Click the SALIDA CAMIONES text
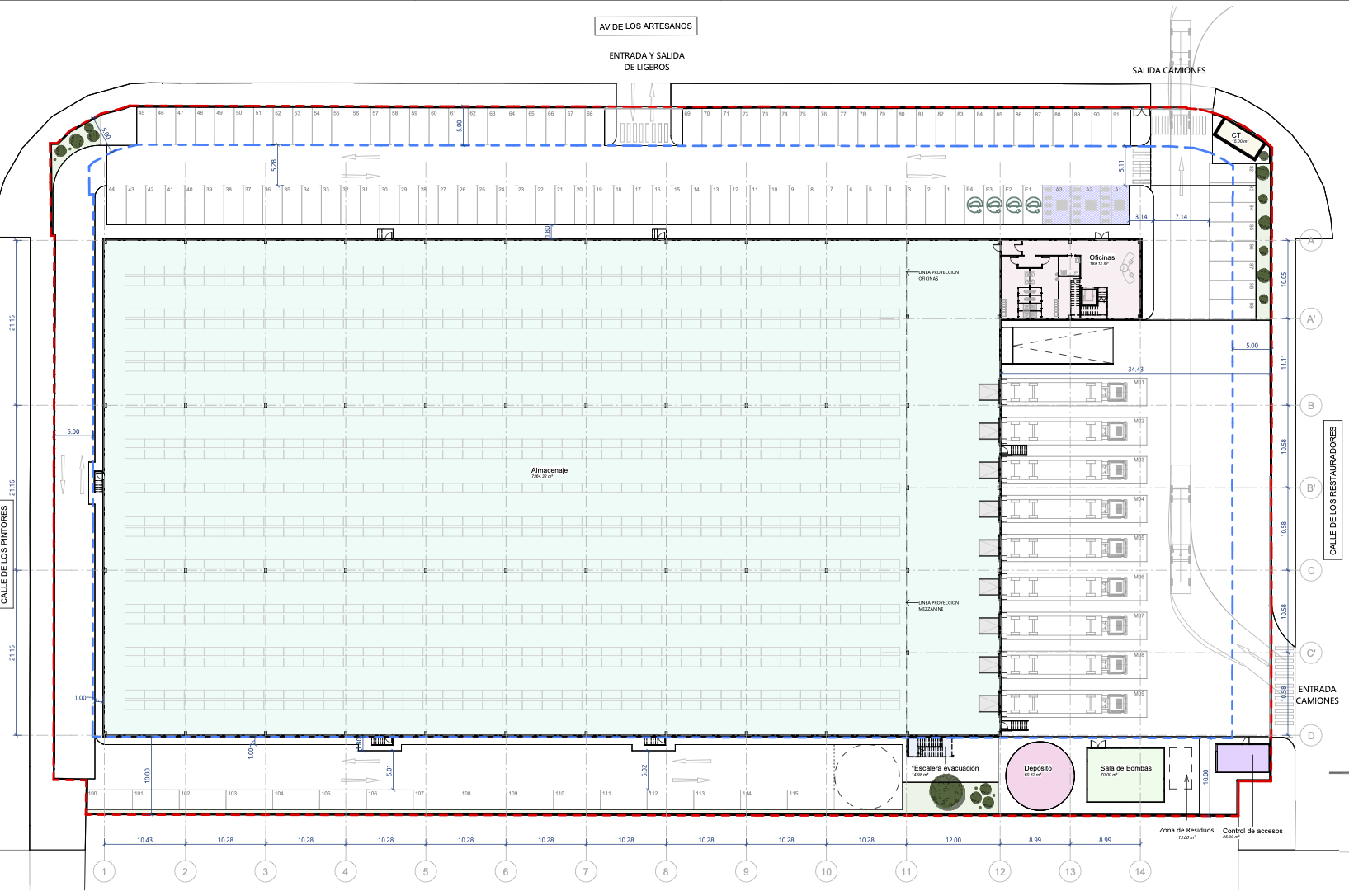Screen dimensions: 1349x896 pos(1168,71)
